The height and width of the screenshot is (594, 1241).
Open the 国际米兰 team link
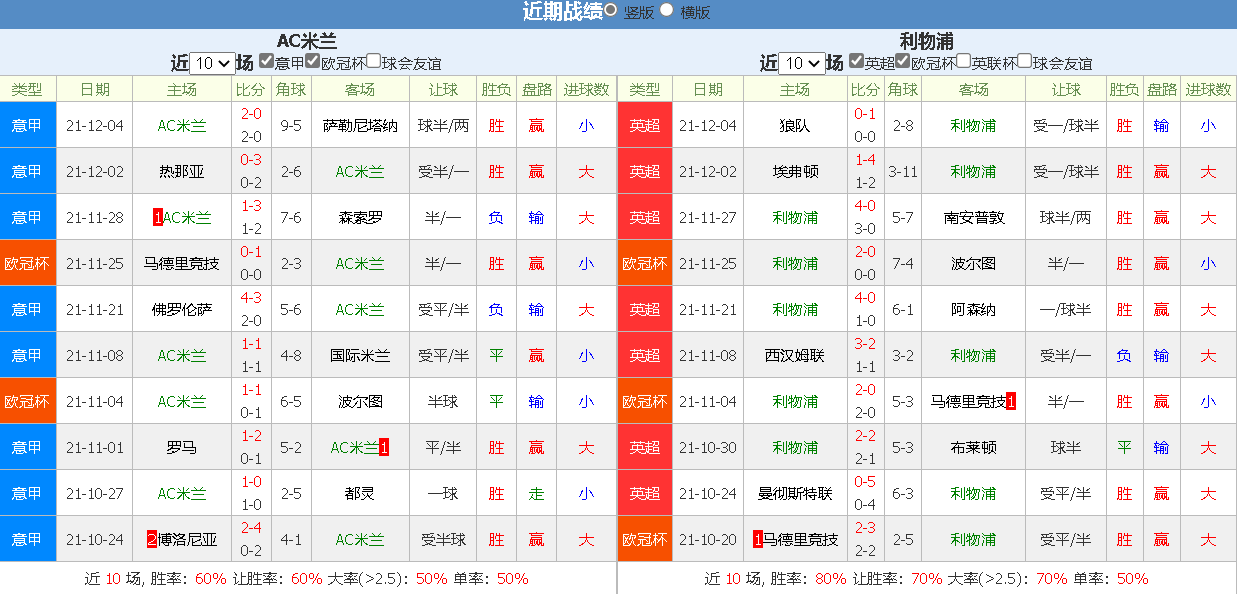pyautogui.click(x=360, y=355)
